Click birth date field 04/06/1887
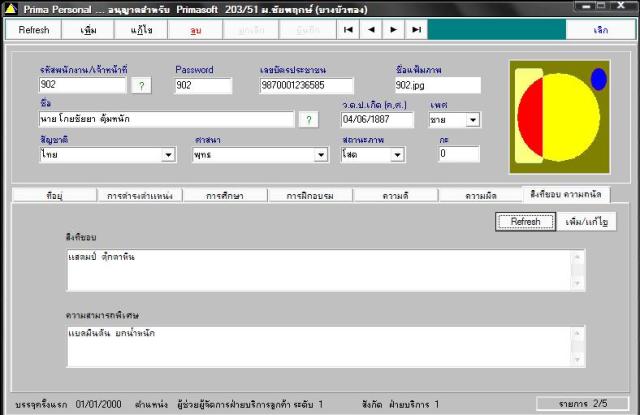Image resolution: width=640 pixels, height=415 pixels. pyautogui.click(x=377, y=120)
